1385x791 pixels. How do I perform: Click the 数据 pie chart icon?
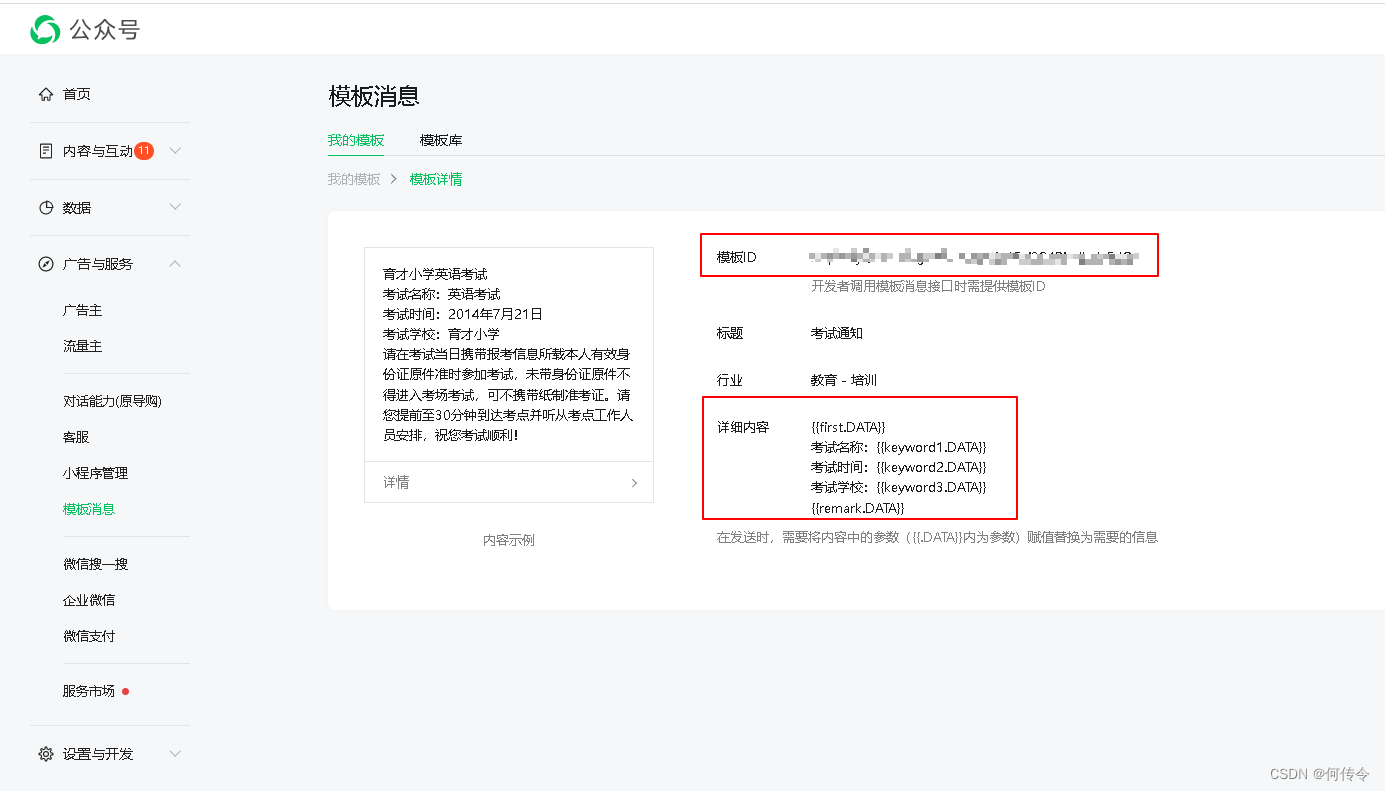pos(46,208)
